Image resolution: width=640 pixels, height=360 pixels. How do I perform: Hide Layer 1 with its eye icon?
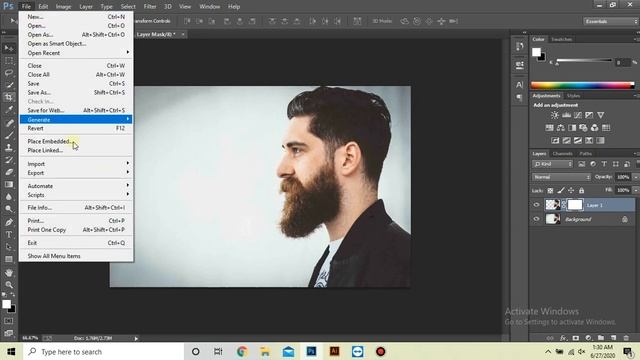(x=536, y=205)
